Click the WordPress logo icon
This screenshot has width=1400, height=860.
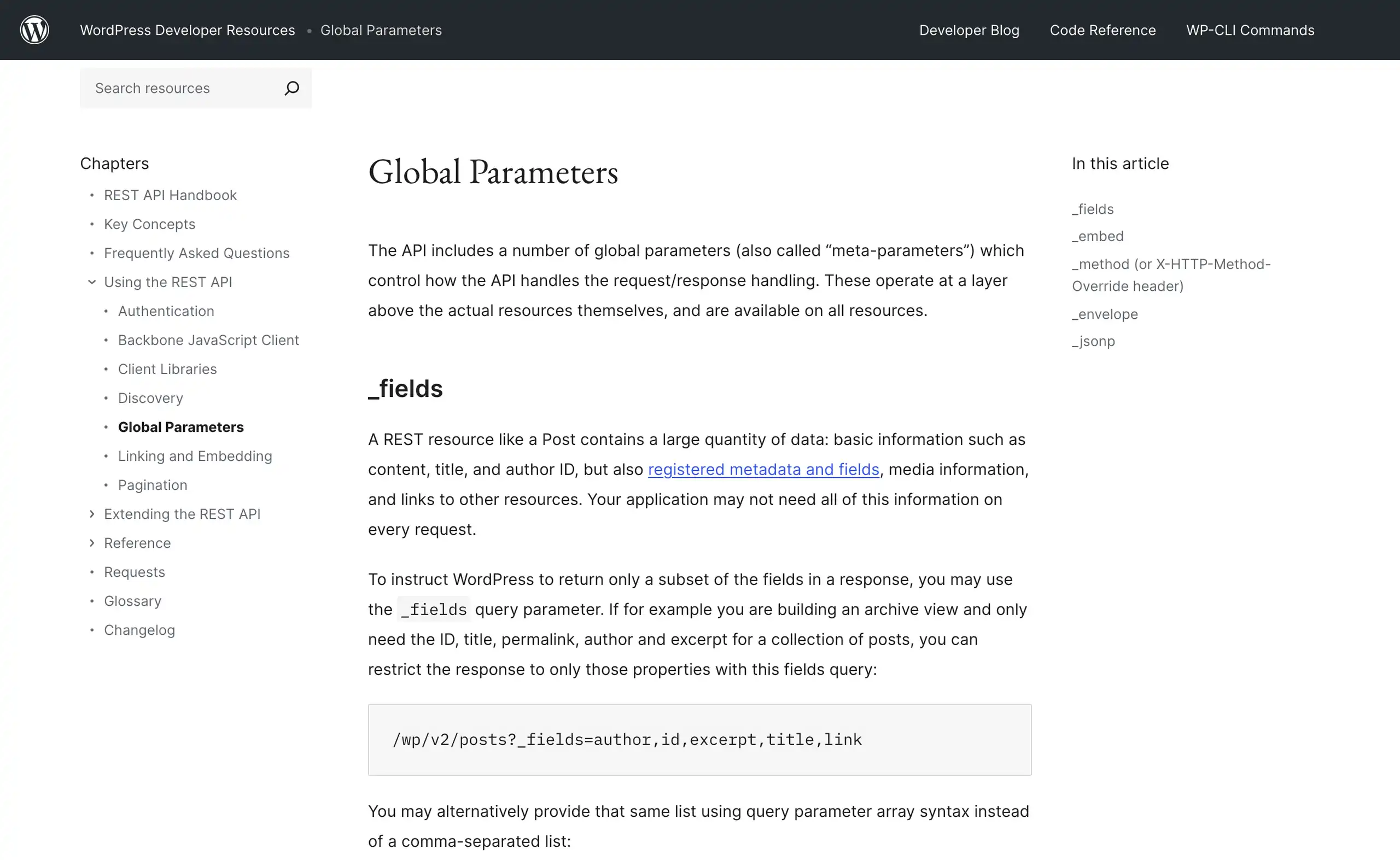click(34, 30)
